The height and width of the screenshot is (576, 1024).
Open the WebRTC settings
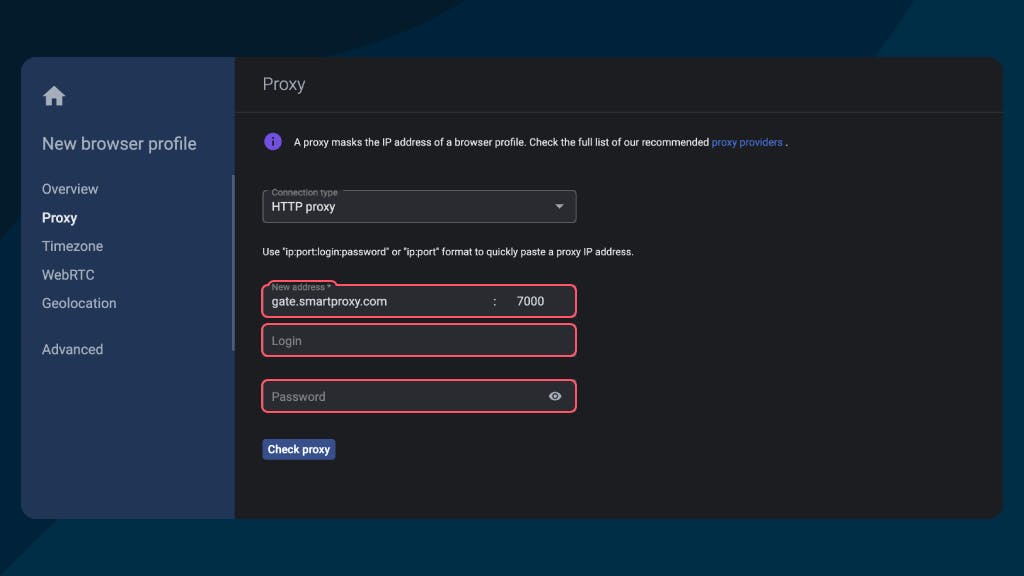click(x=68, y=275)
